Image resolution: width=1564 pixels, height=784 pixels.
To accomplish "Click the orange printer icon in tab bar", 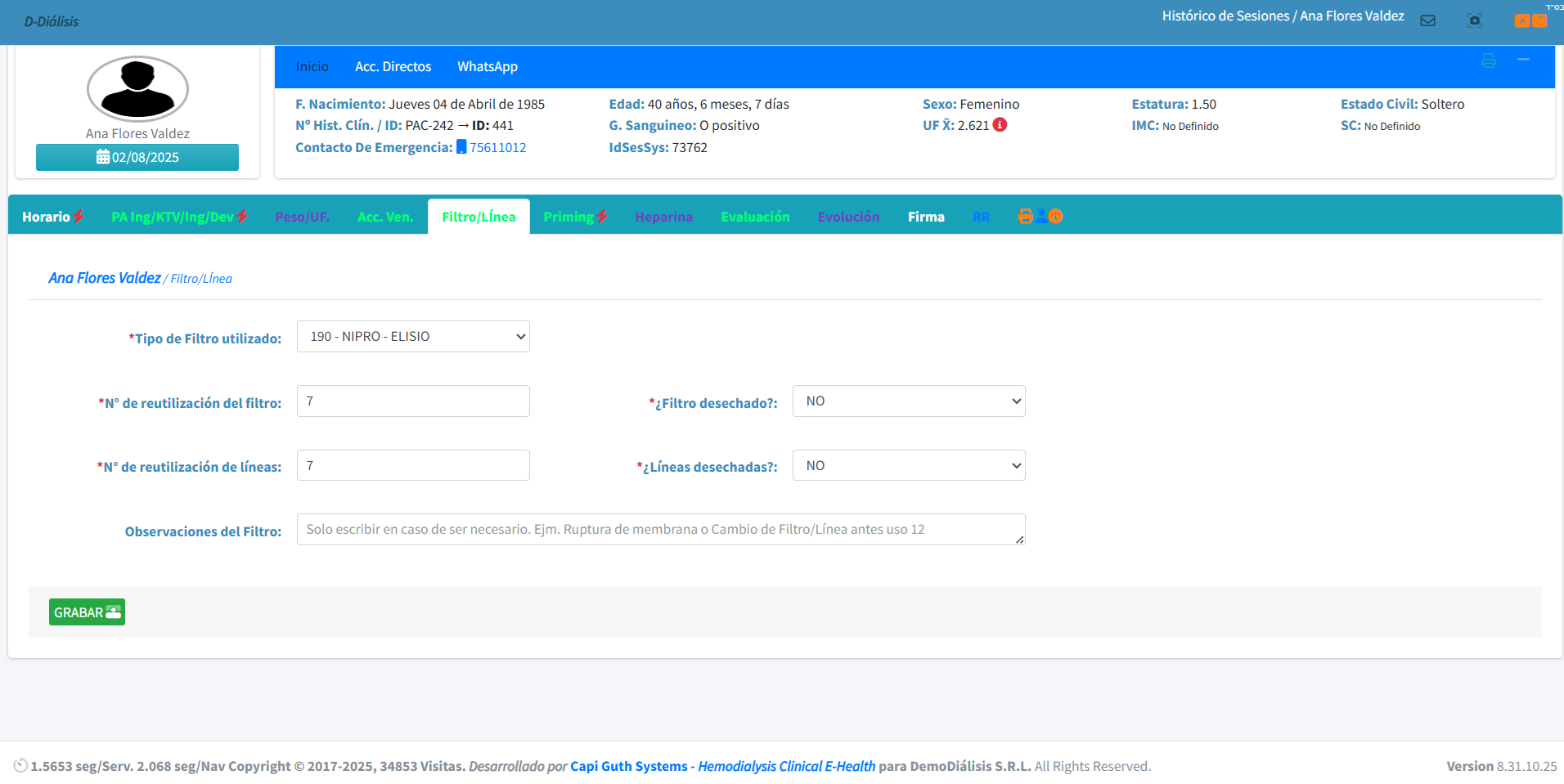I will click(1025, 217).
